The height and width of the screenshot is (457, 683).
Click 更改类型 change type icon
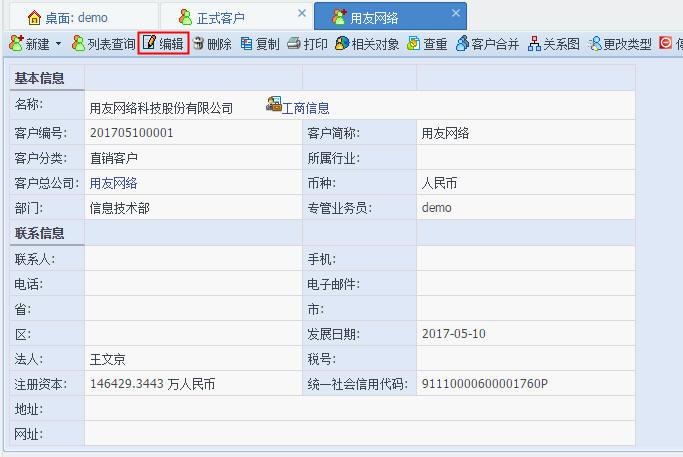coord(595,44)
